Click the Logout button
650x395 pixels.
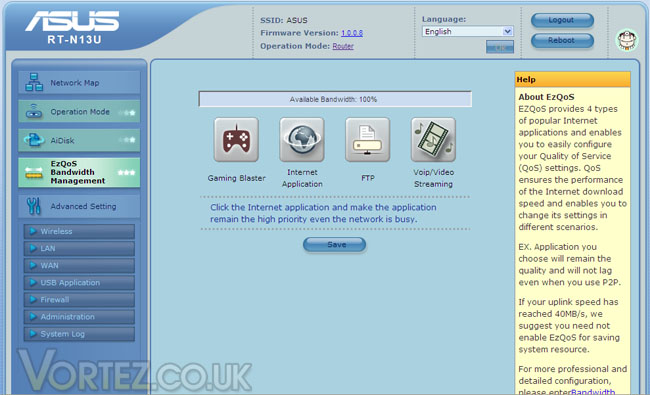pyautogui.click(x=562, y=20)
